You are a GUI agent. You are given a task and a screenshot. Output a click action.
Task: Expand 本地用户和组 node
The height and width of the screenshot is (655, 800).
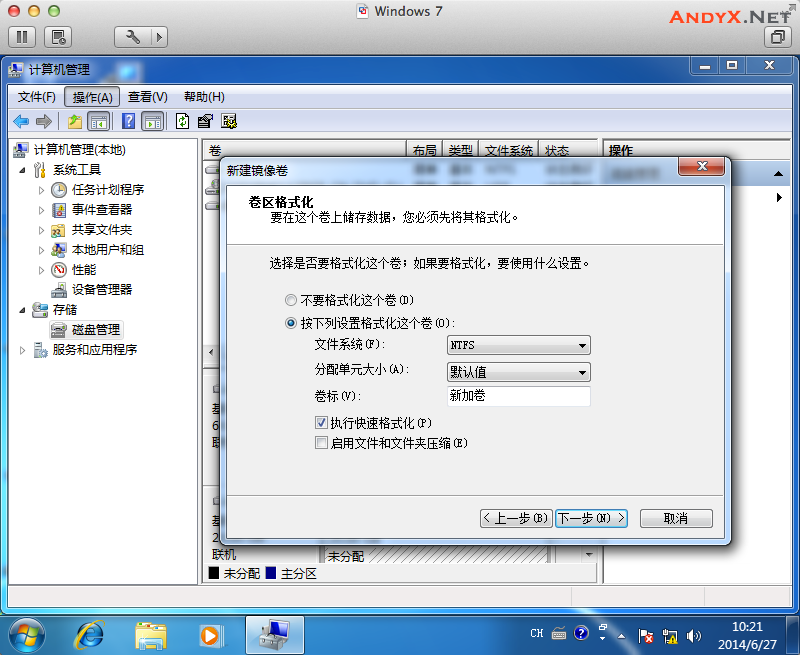[42, 250]
